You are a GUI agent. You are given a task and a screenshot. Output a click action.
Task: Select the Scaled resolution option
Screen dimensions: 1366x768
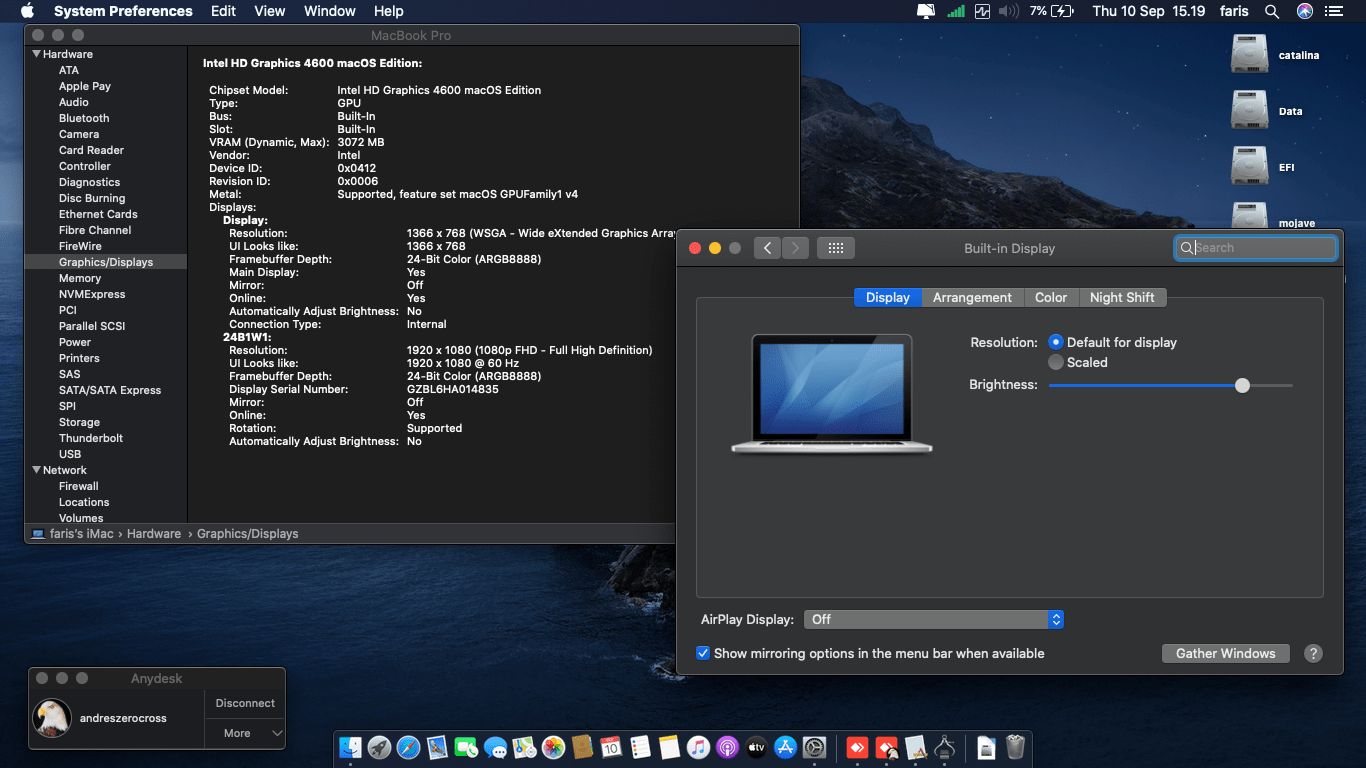[x=1055, y=362]
